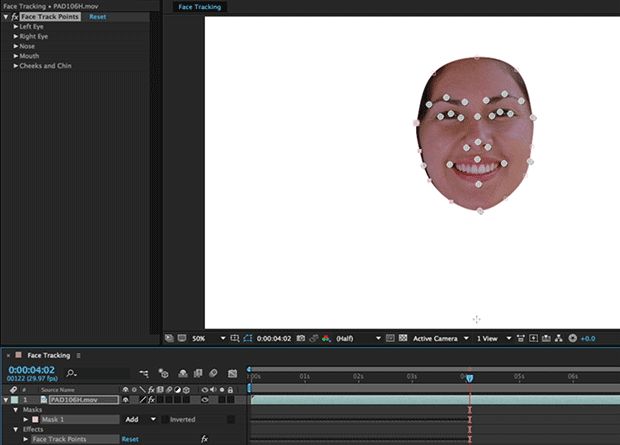
Task: Toggle the lock switch on PAD106H.mov layer
Action: click(231, 400)
